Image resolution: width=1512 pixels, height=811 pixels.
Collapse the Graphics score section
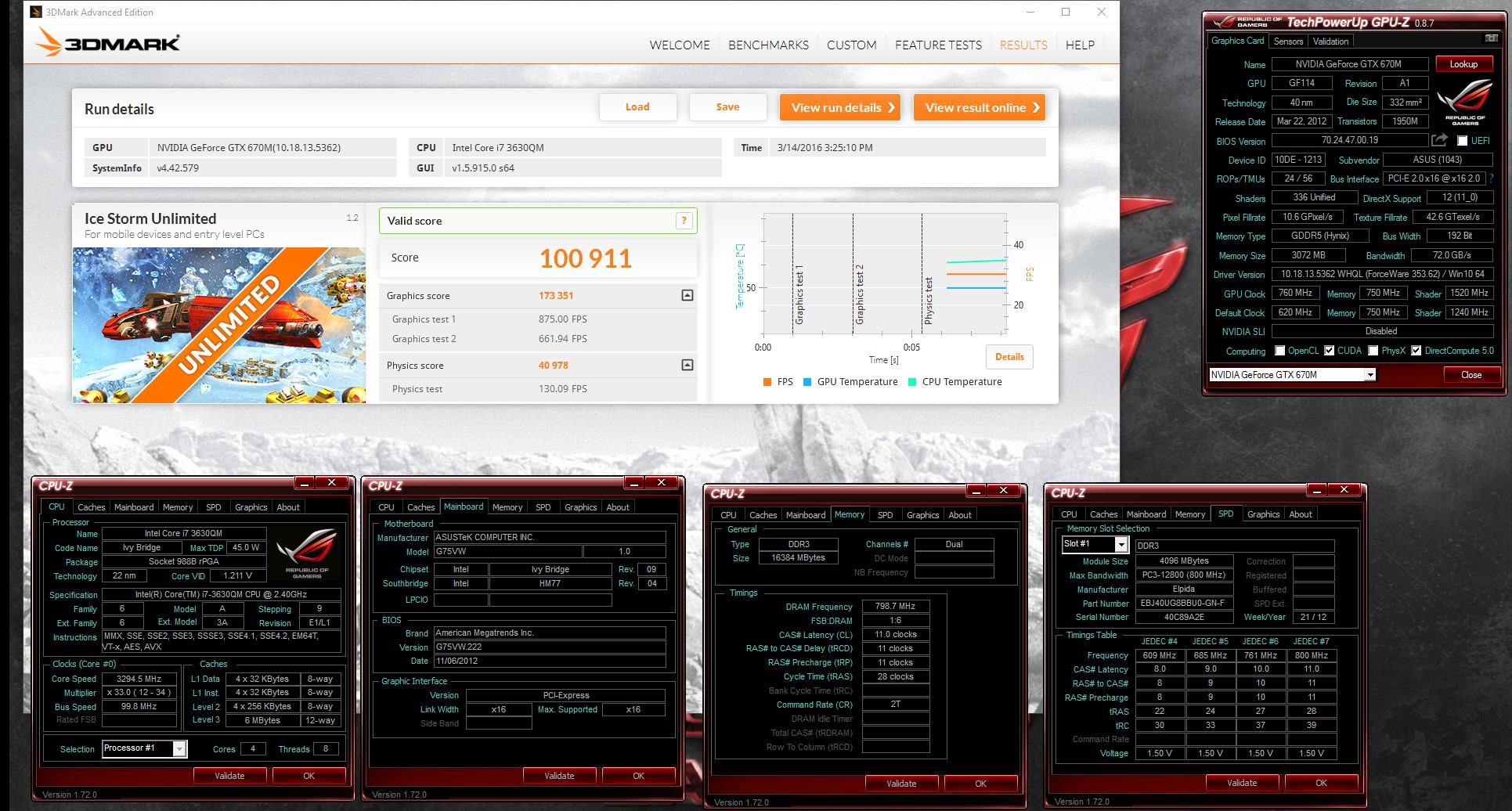[687, 295]
